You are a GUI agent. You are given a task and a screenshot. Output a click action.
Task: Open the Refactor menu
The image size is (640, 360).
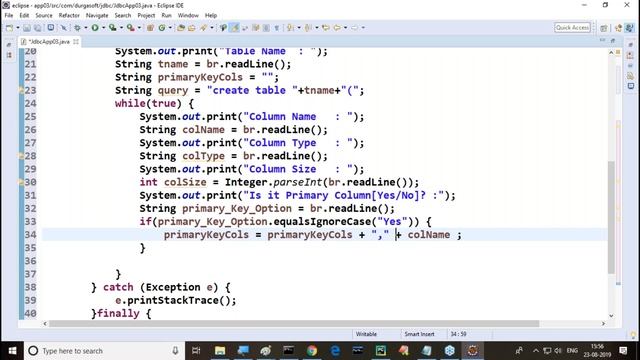(x=69, y=16)
